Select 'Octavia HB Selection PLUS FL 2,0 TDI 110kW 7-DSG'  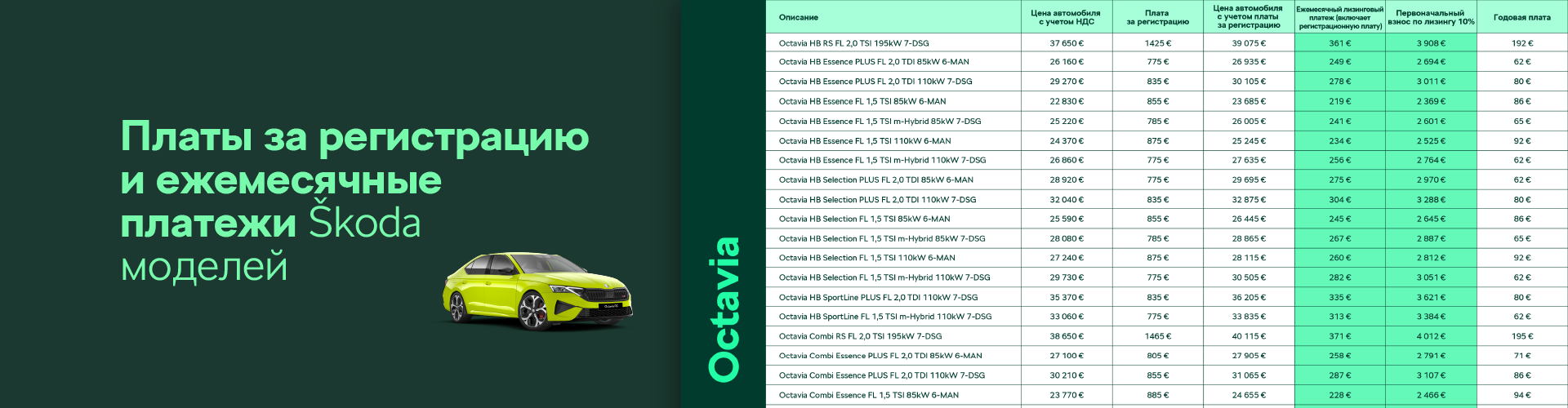[x=1167, y=199]
